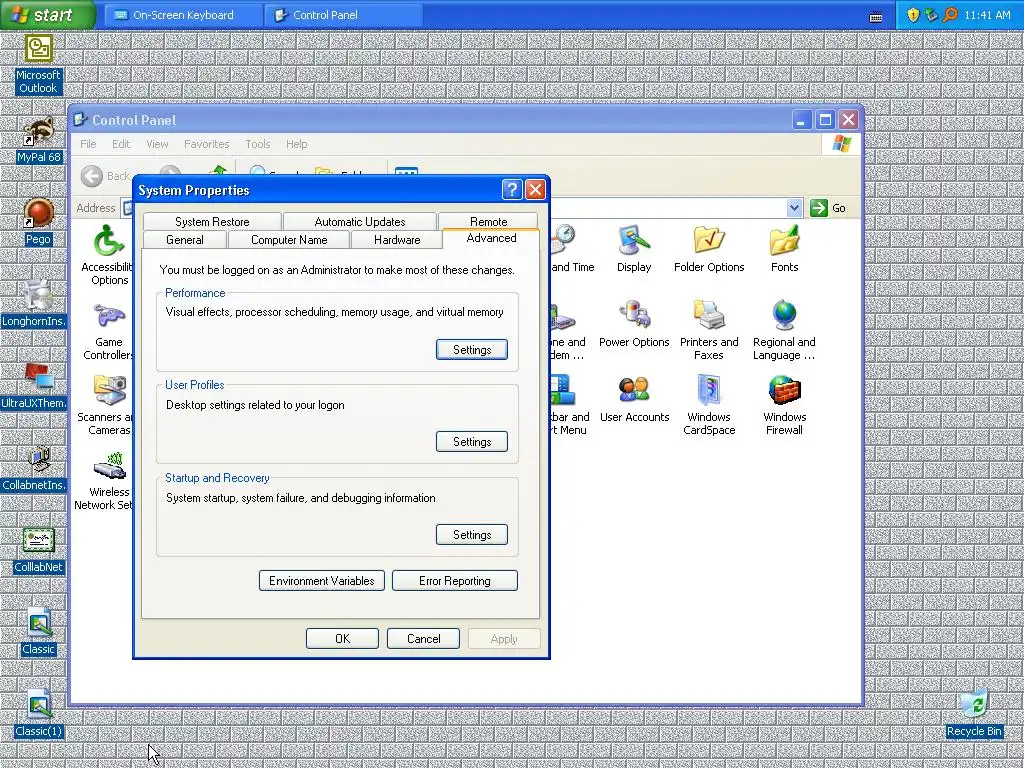Image resolution: width=1024 pixels, height=768 pixels.
Task: Select the Classic(1) desktop icon
Action: [39, 714]
